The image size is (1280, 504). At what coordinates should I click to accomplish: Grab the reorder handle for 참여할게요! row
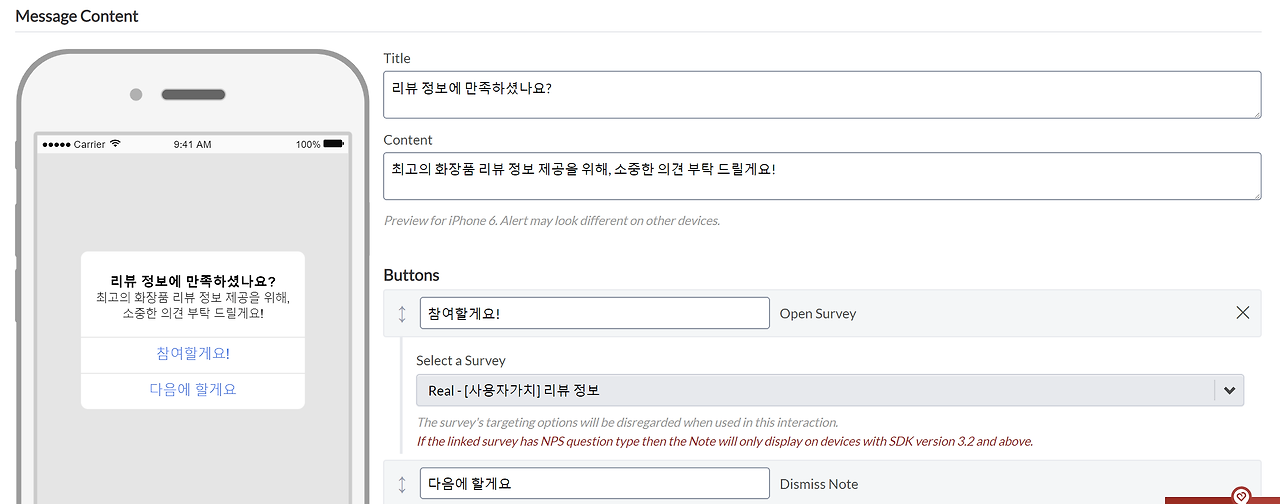click(x=402, y=314)
